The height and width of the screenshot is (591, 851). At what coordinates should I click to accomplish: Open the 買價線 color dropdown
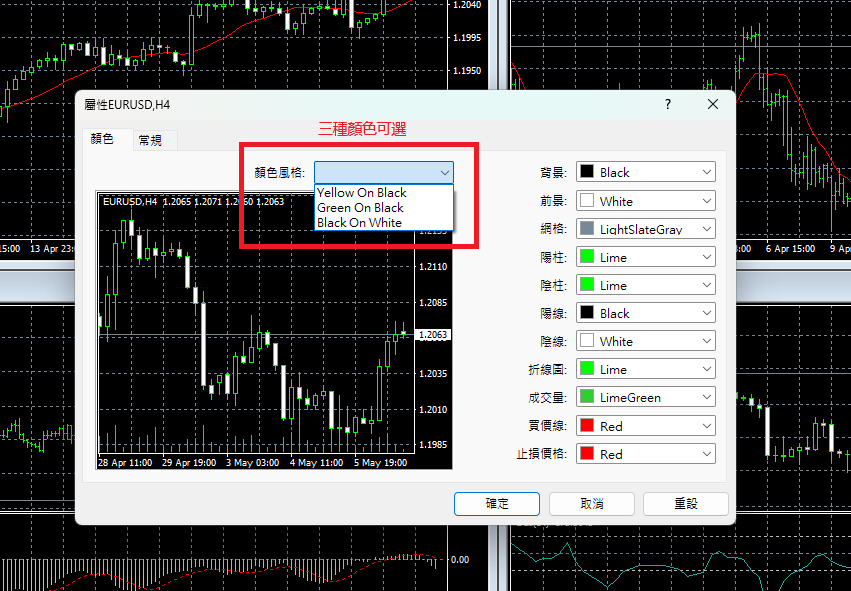(x=646, y=425)
